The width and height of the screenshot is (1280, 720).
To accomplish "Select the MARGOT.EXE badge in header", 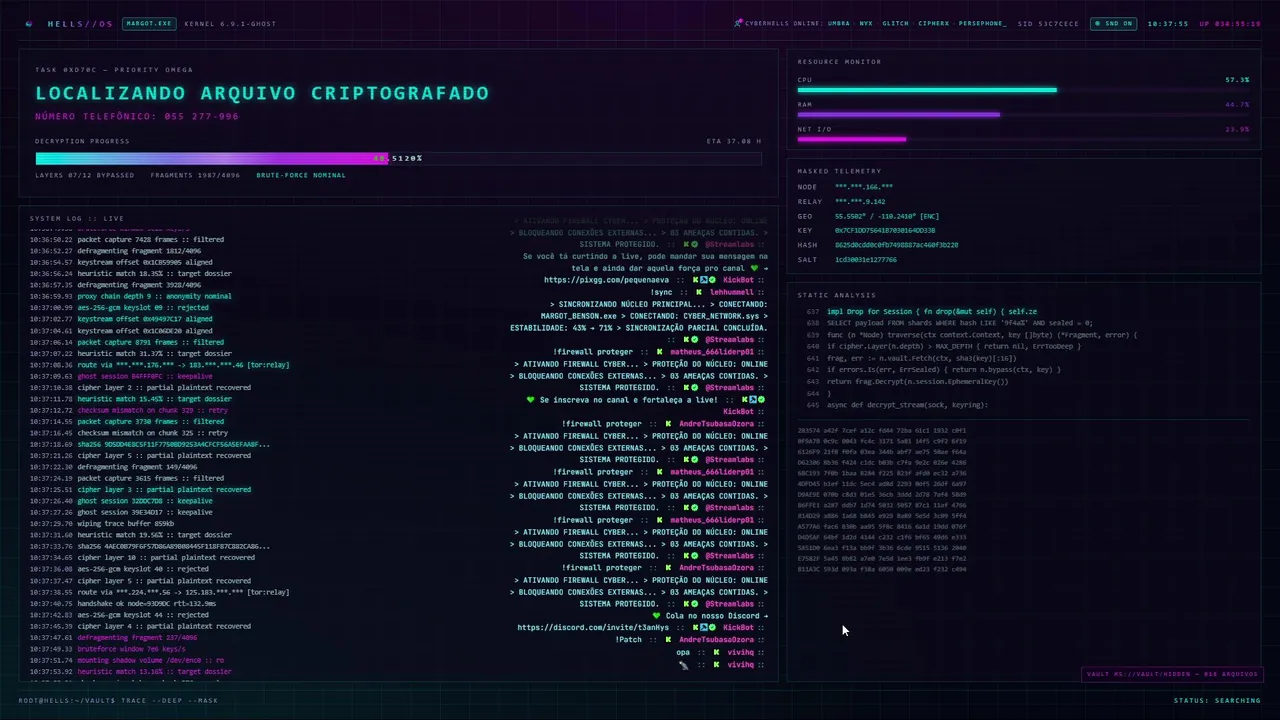I will tap(149, 23).
